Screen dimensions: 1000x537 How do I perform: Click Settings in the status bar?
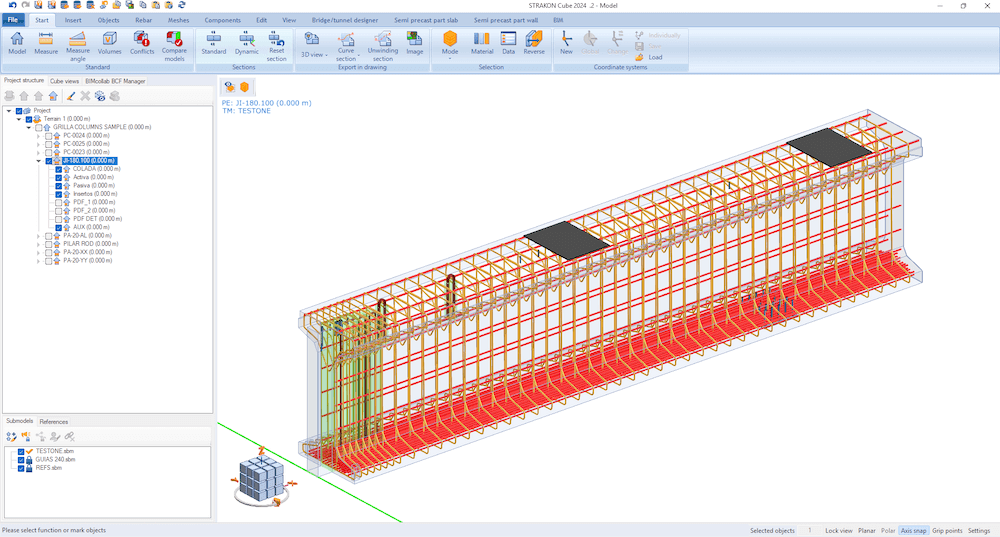point(978,530)
